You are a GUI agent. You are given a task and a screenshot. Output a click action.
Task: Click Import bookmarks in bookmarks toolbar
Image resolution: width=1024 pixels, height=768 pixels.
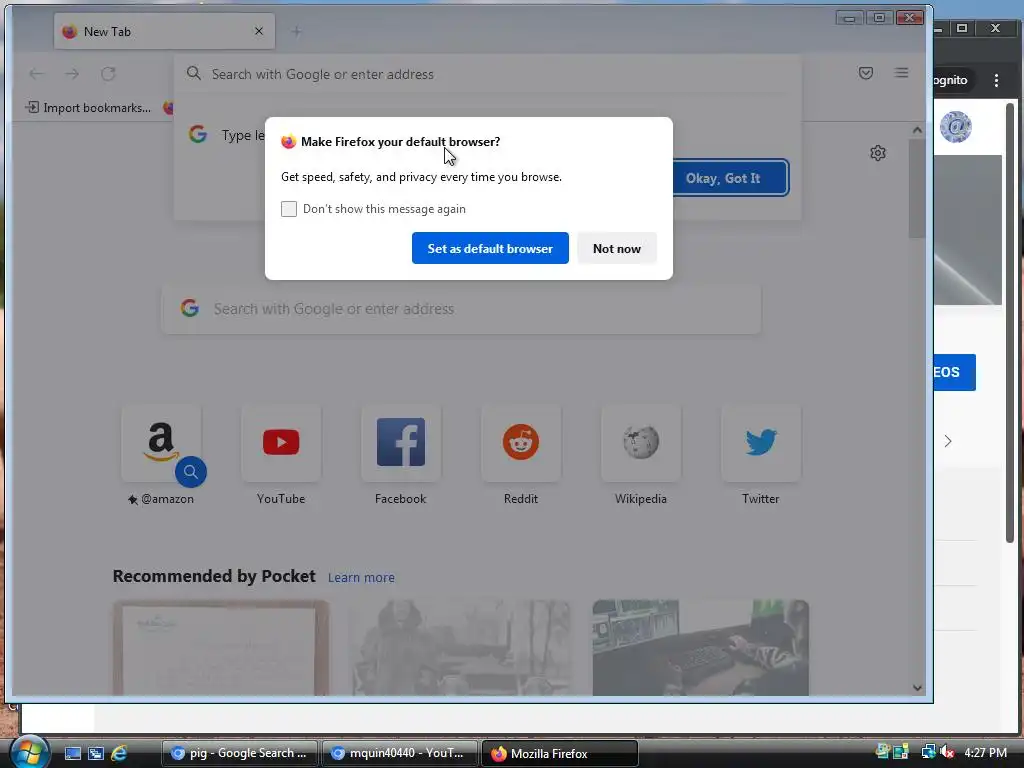[88, 108]
